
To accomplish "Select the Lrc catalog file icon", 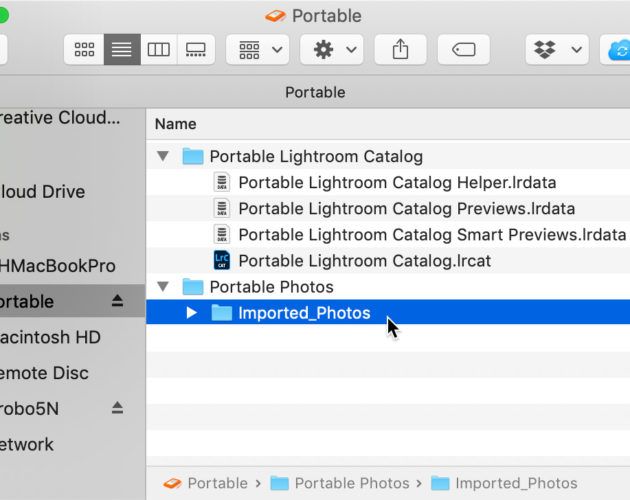I will 222,260.
